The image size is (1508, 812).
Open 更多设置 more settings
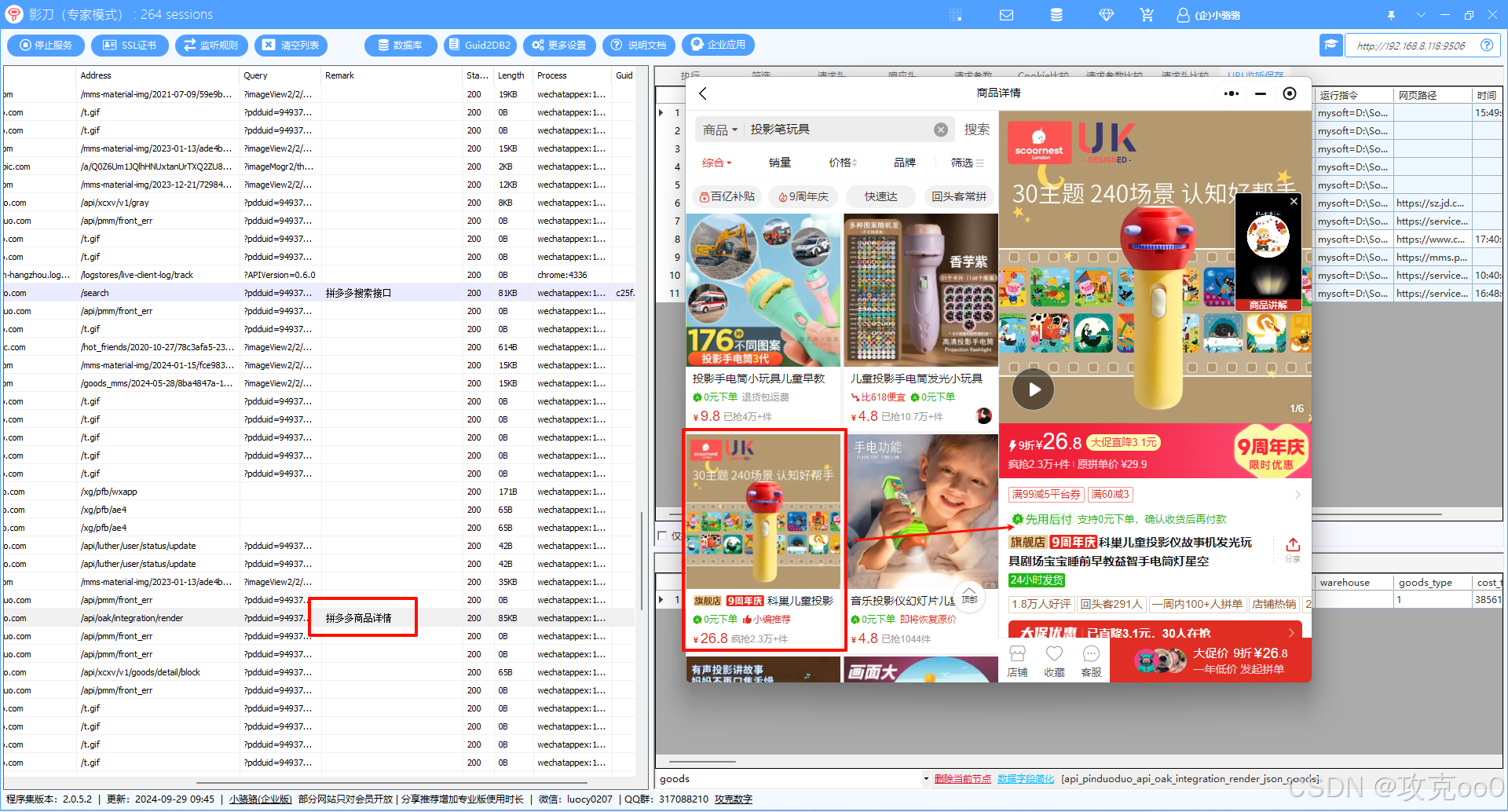click(x=559, y=46)
